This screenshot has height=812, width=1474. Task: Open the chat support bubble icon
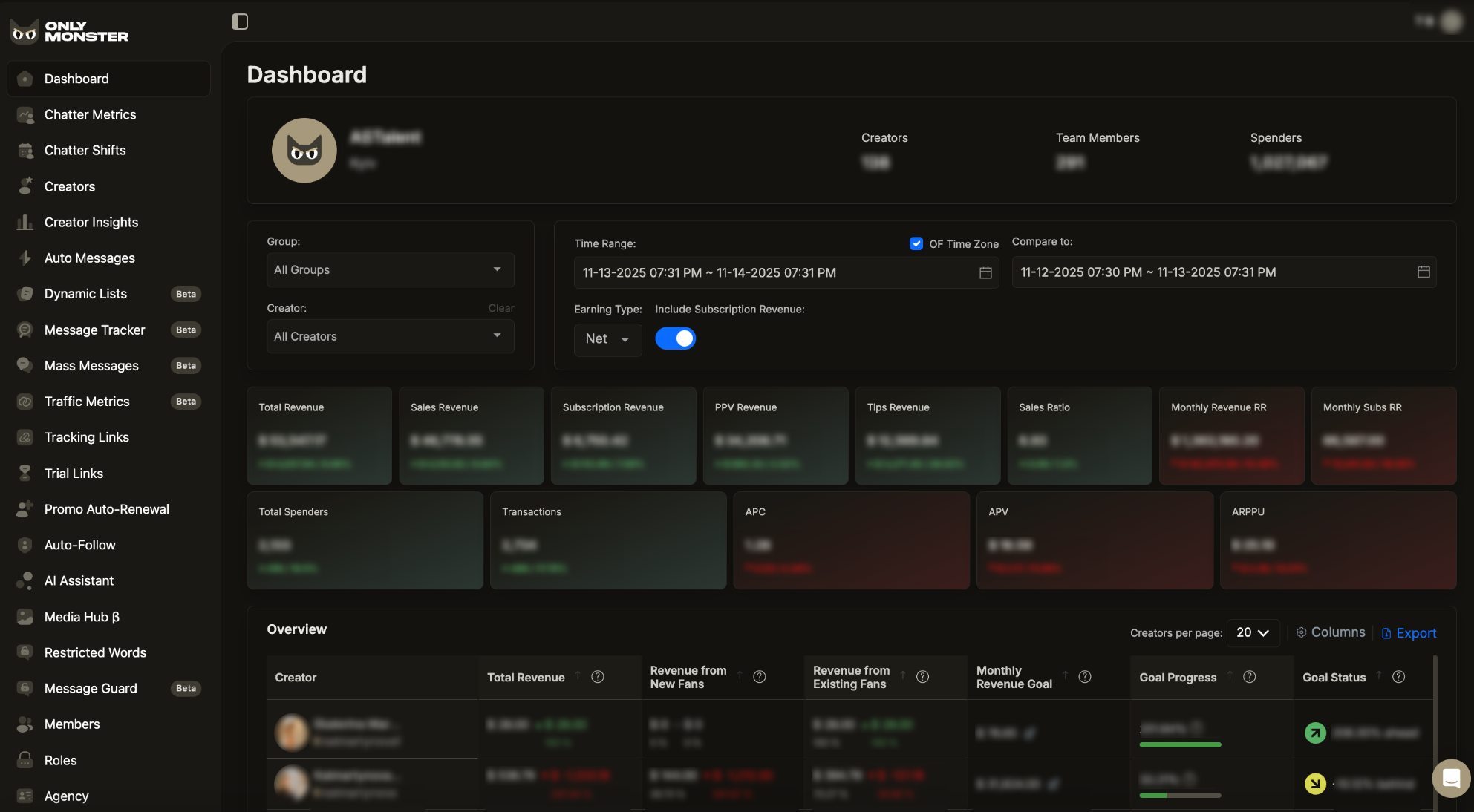tap(1451, 778)
